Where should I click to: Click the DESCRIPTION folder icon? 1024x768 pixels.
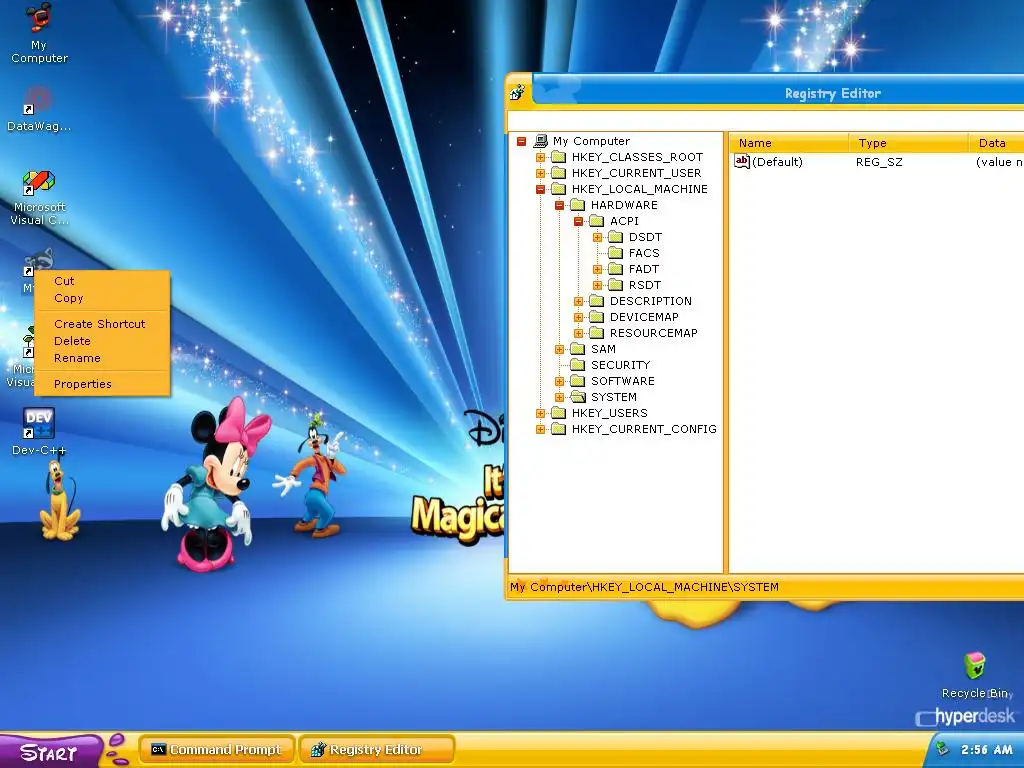[x=596, y=301]
